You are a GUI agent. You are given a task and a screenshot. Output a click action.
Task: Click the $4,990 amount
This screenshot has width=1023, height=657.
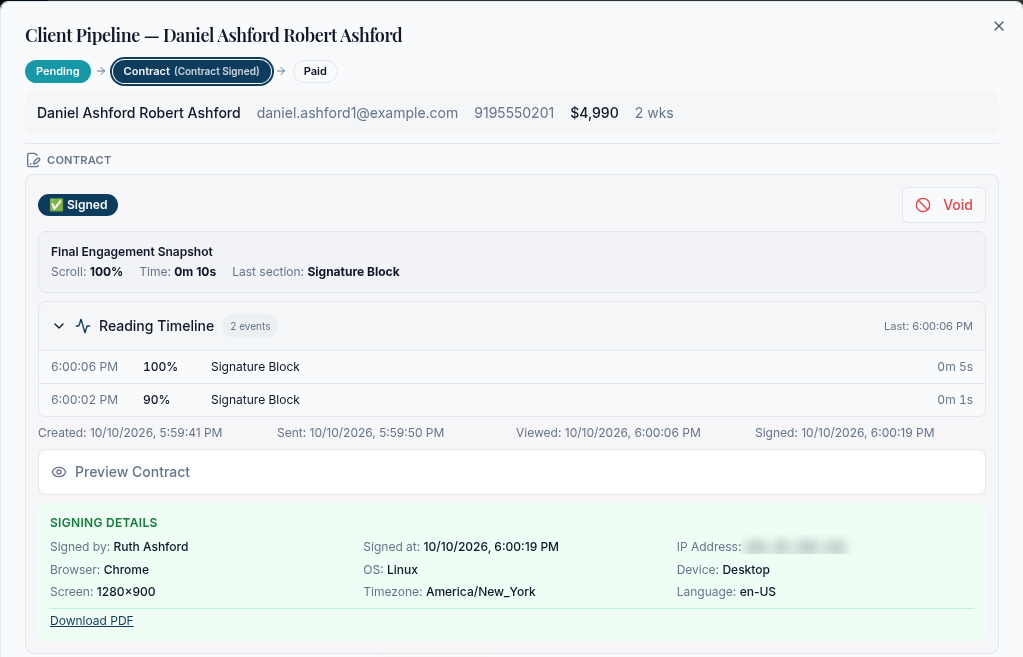tap(594, 113)
